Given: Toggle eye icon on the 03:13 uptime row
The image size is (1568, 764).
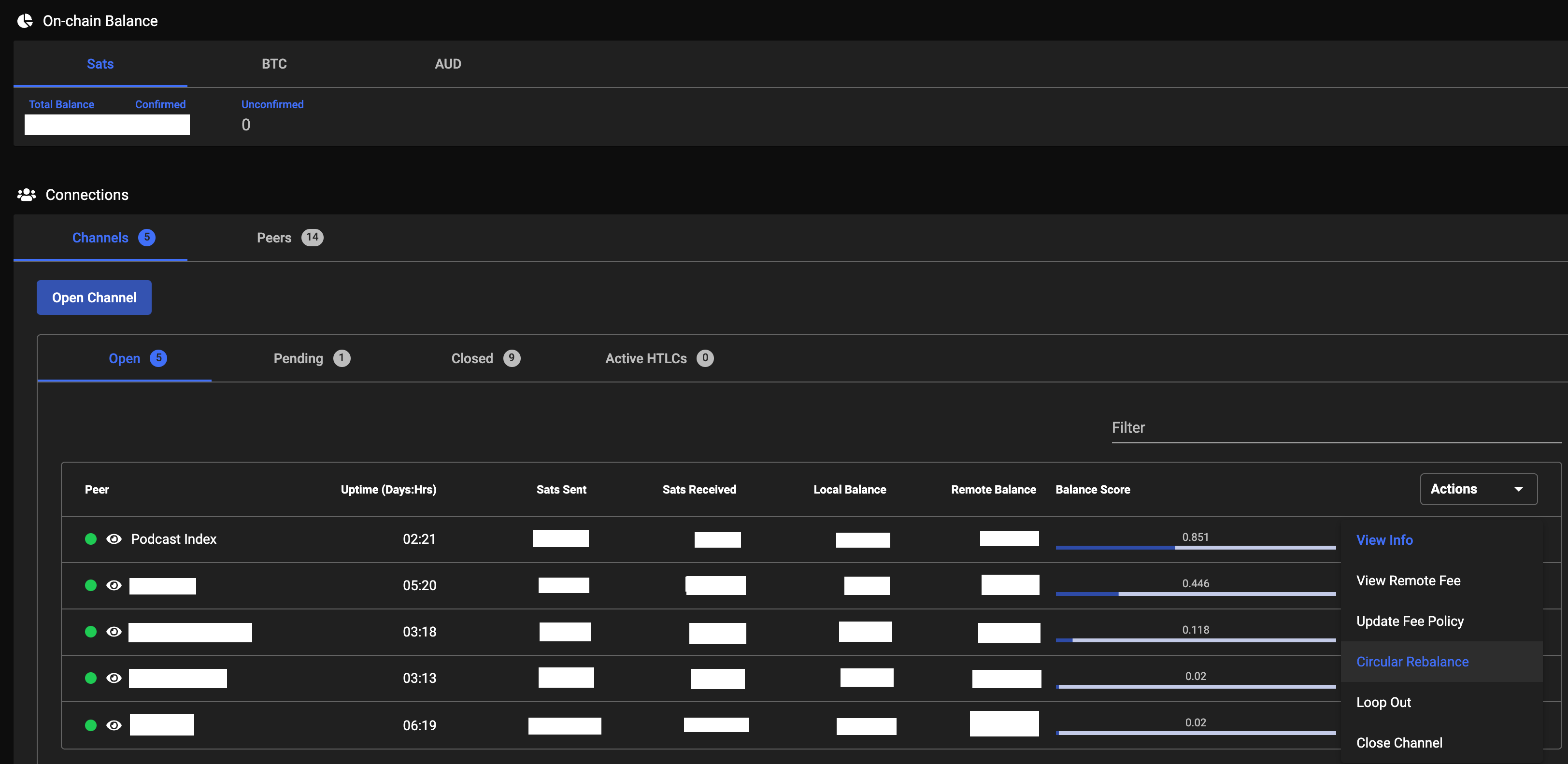Looking at the screenshot, I should coord(114,678).
